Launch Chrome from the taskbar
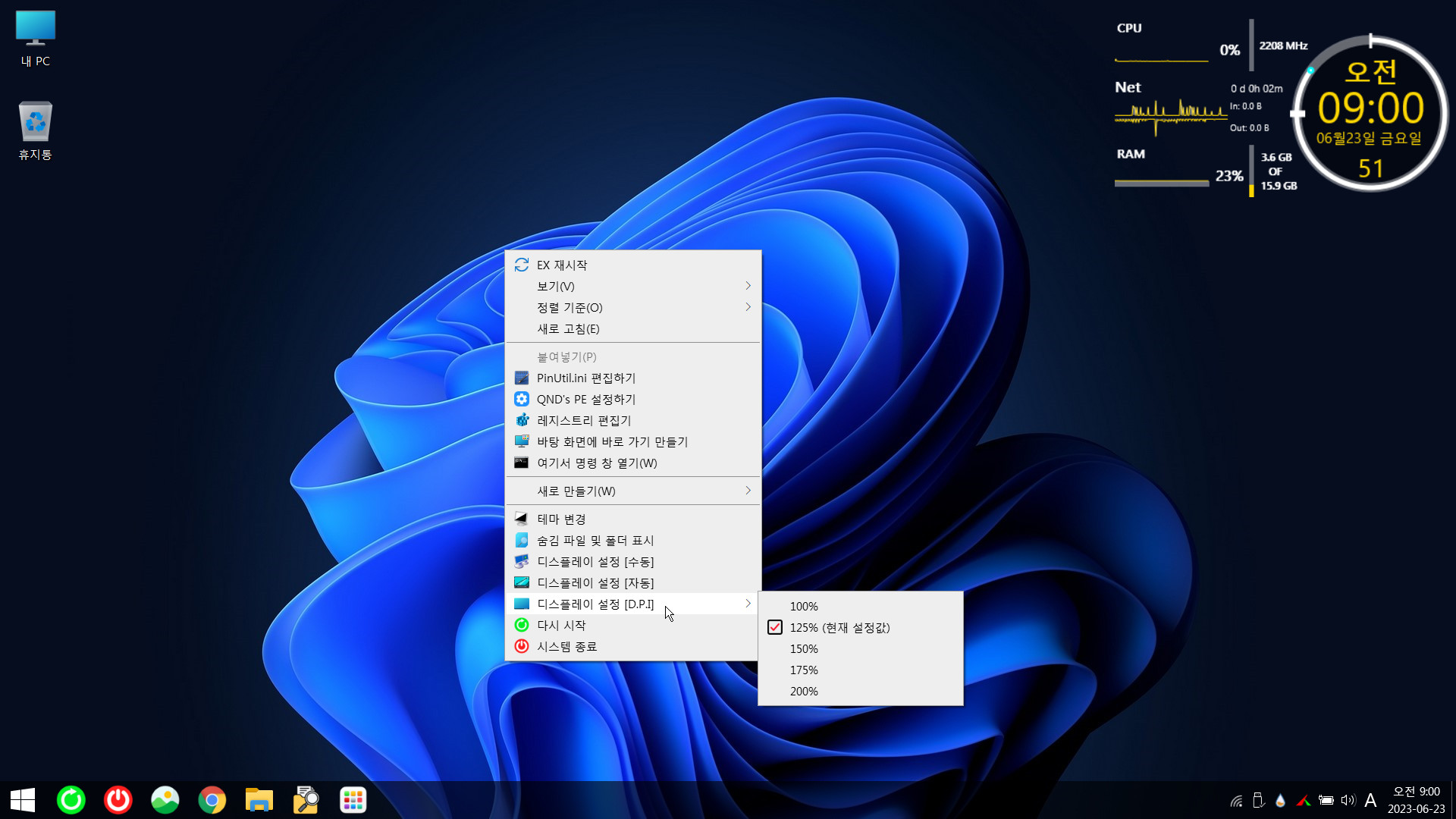The width and height of the screenshot is (1456, 819). tap(212, 800)
